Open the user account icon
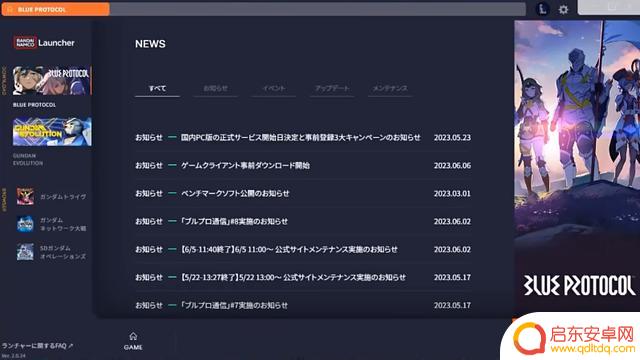This screenshot has height=360, width=640. pyautogui.click(x=542, y=9)
